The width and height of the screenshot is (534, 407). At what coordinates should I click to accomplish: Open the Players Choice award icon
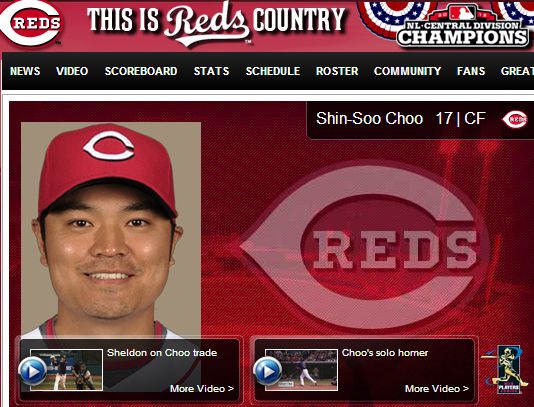coord(505,370)
